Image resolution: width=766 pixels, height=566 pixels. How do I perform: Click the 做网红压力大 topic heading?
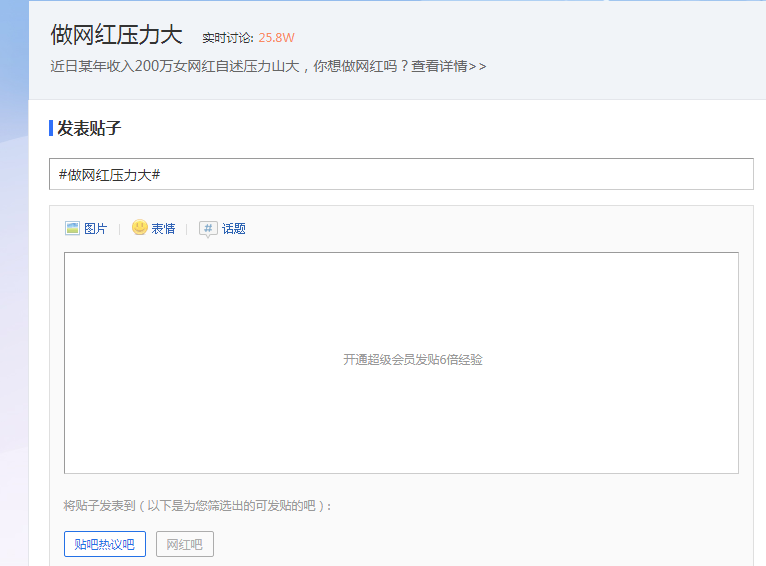click(x=116, y=35)
